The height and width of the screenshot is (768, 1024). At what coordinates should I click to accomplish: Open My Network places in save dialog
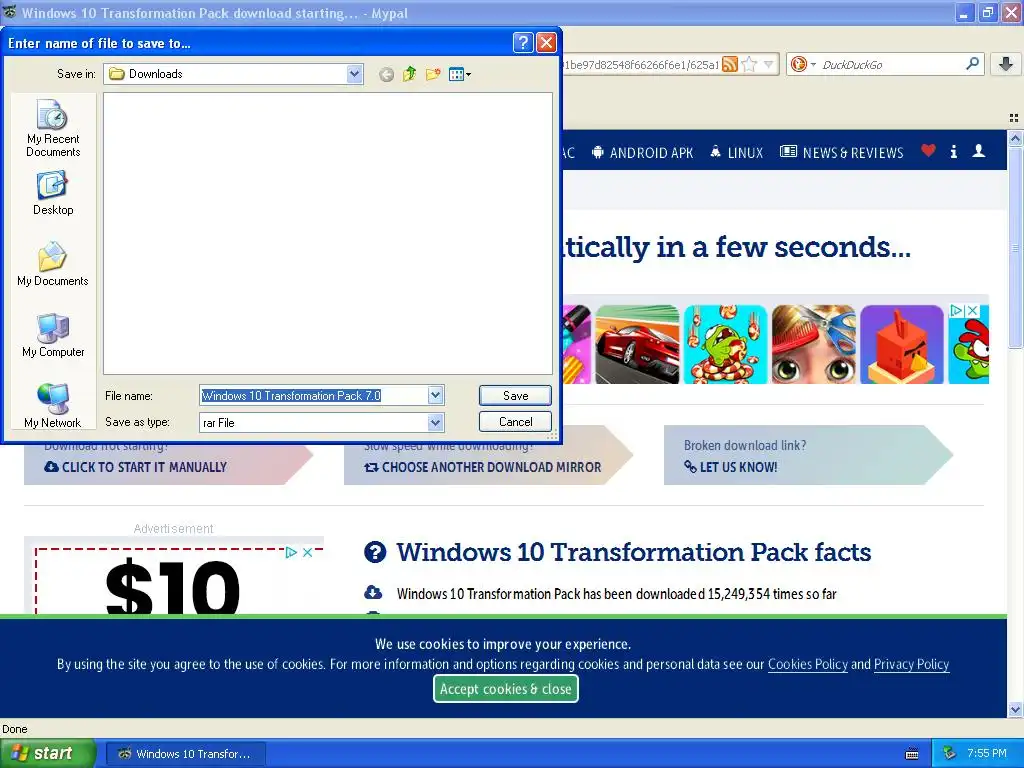click(x=53, y=406)
